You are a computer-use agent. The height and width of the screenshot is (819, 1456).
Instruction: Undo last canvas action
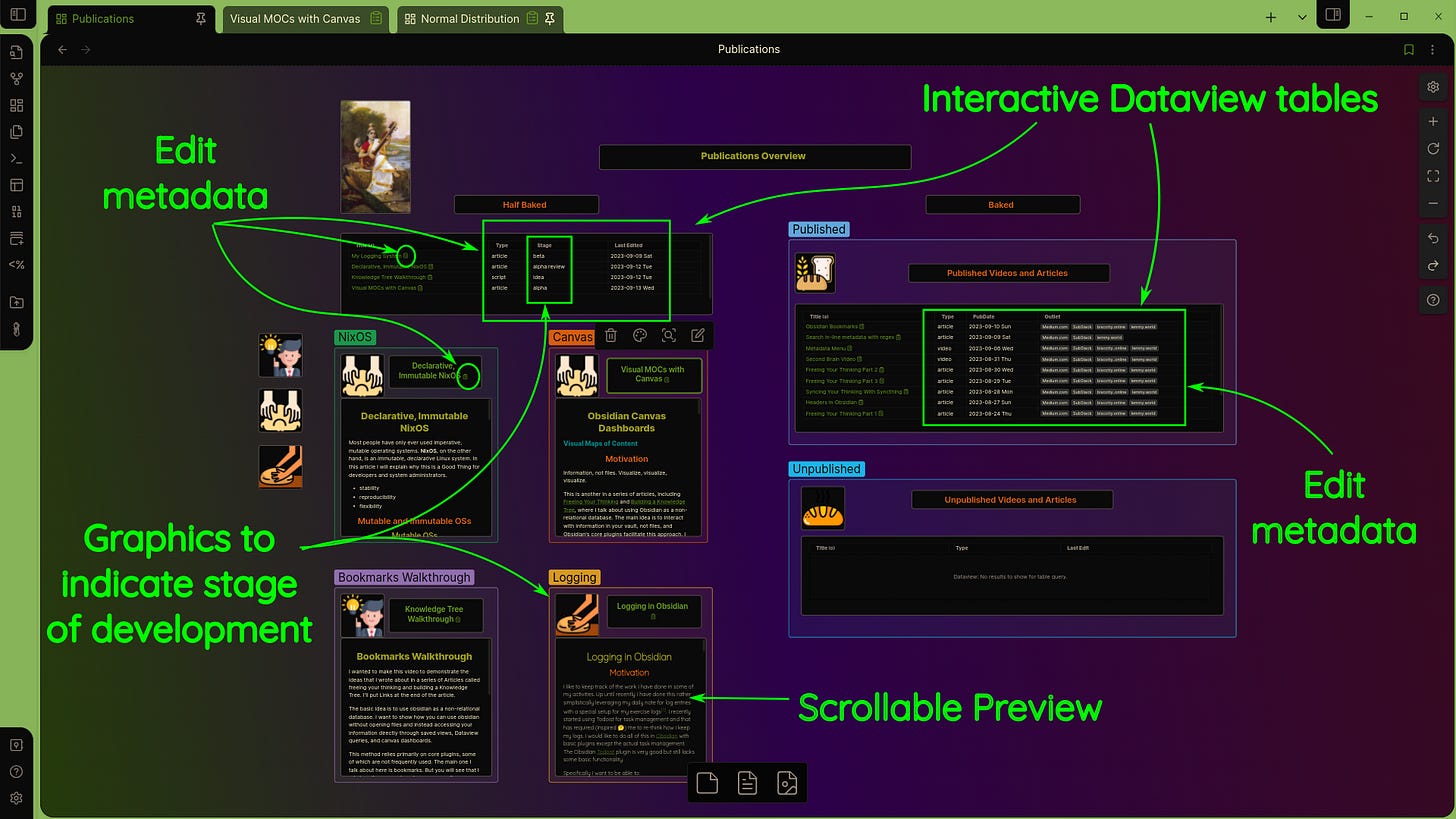tap(1433, 238)
